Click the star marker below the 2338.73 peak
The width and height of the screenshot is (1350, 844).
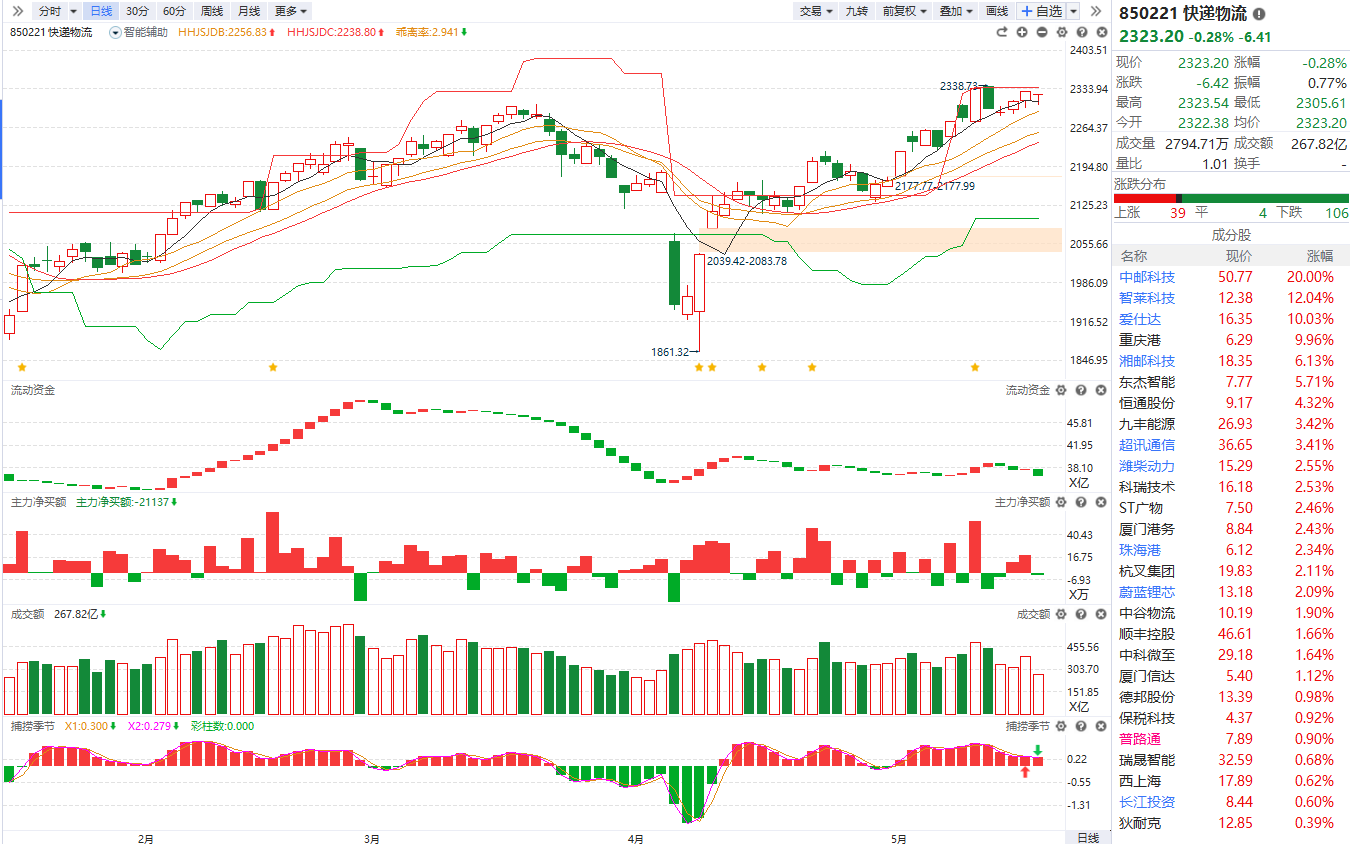(975, 367)
